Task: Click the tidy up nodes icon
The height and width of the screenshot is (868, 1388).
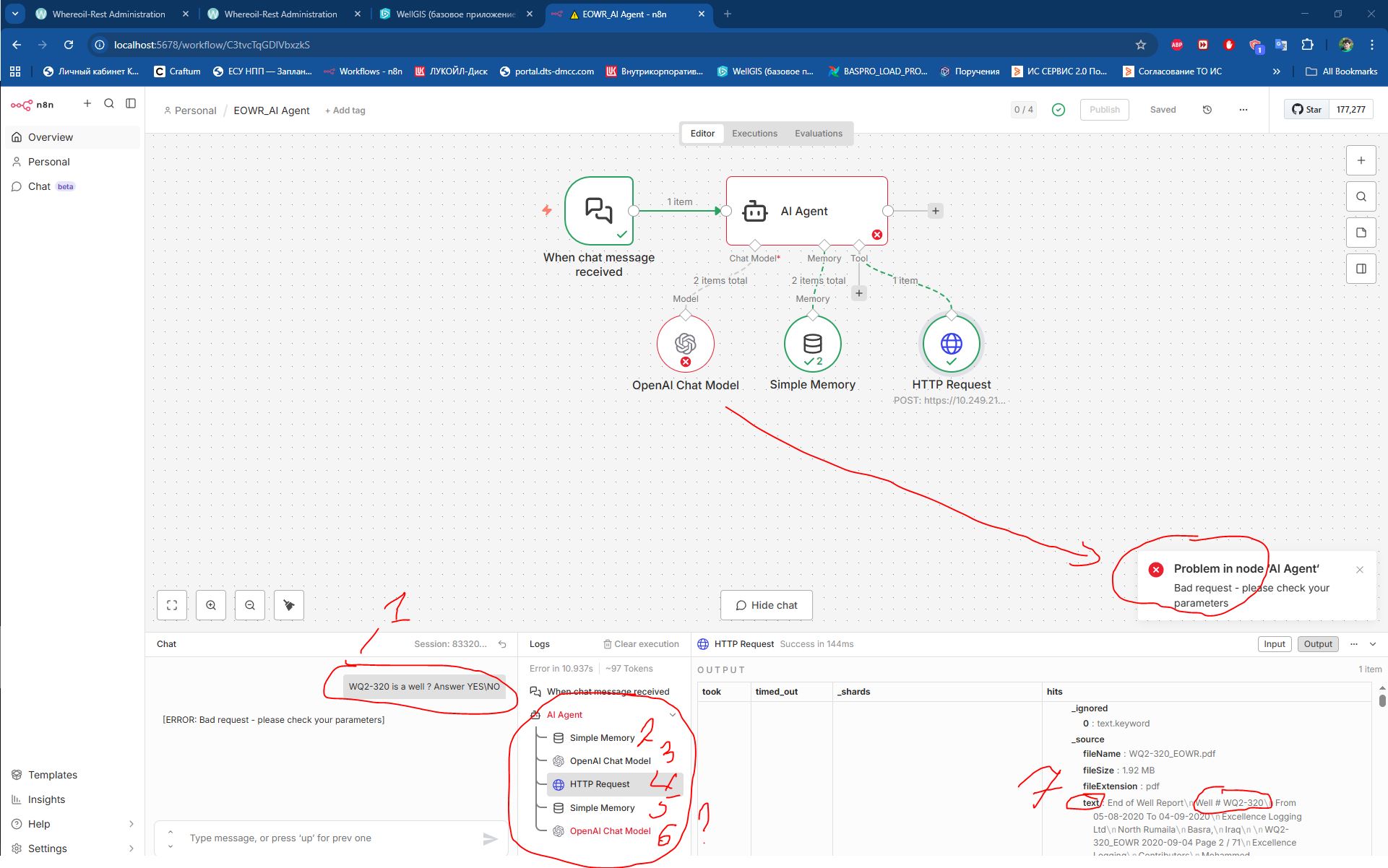Action: pos(289,605)
